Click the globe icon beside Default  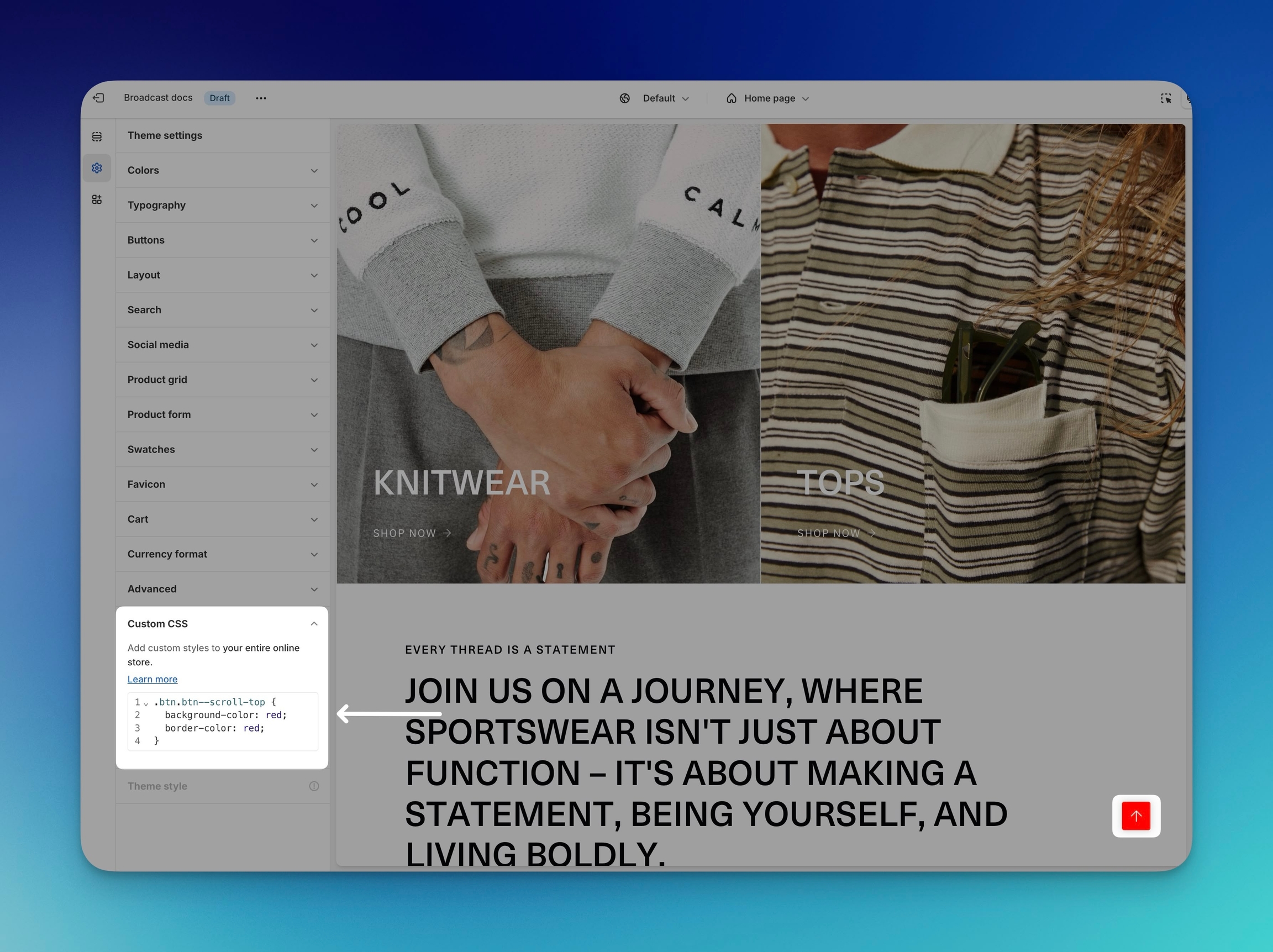(624, 98)
